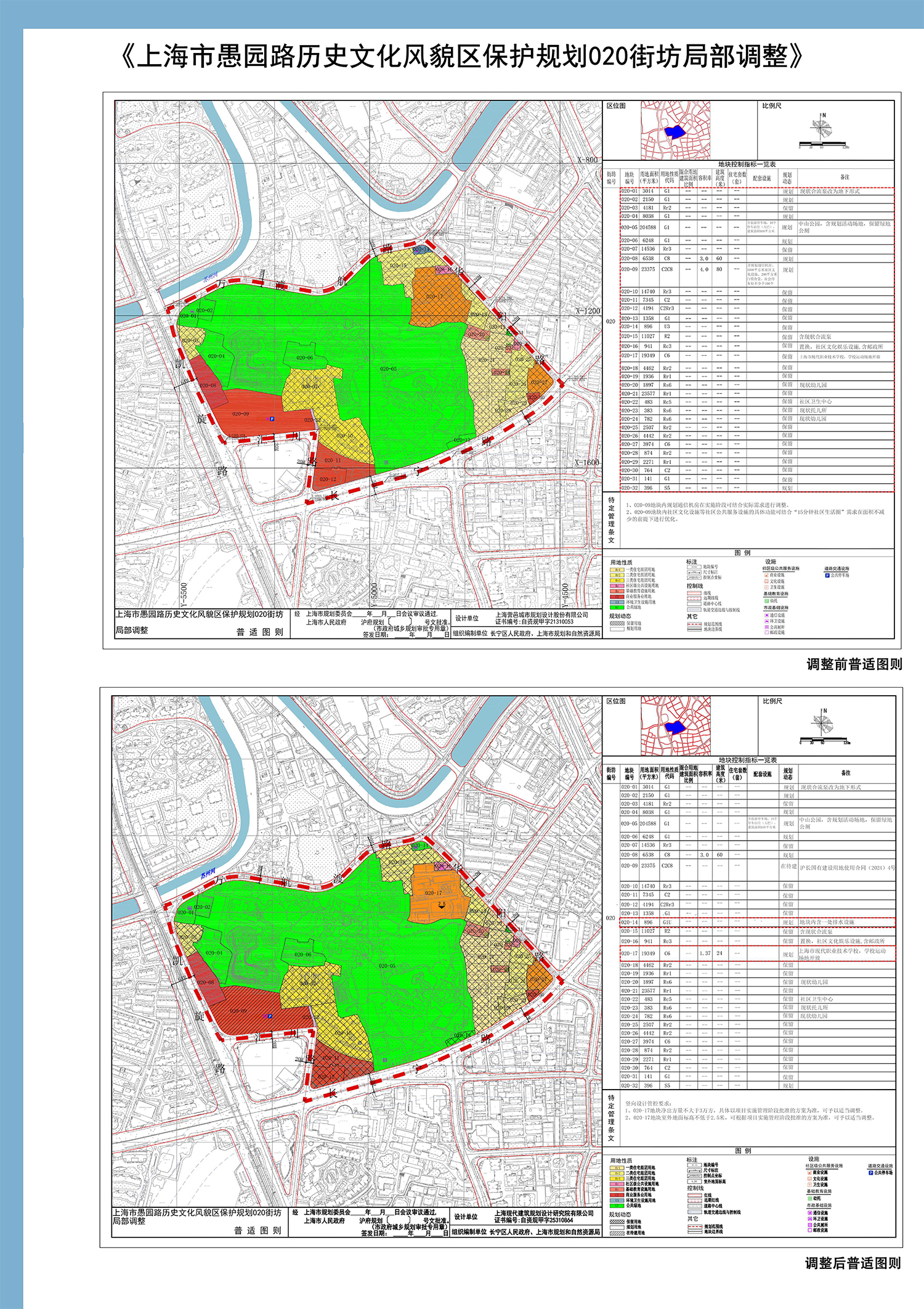924x1309 pixels.
Task: Click the blue parking icon in top legend
Action: [827, 575]
